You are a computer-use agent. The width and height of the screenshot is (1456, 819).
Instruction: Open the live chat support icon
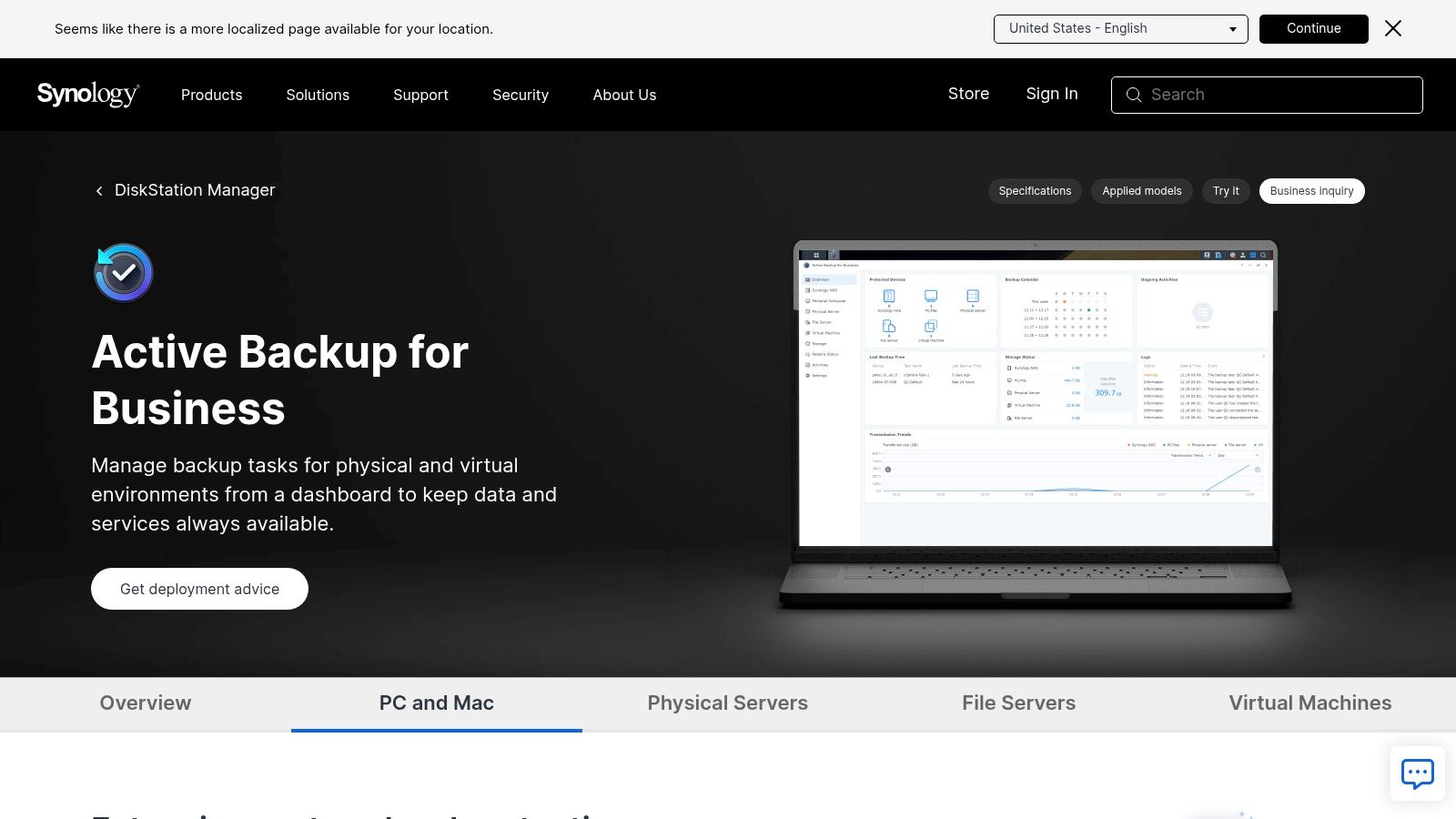[x=1418, y=773]
